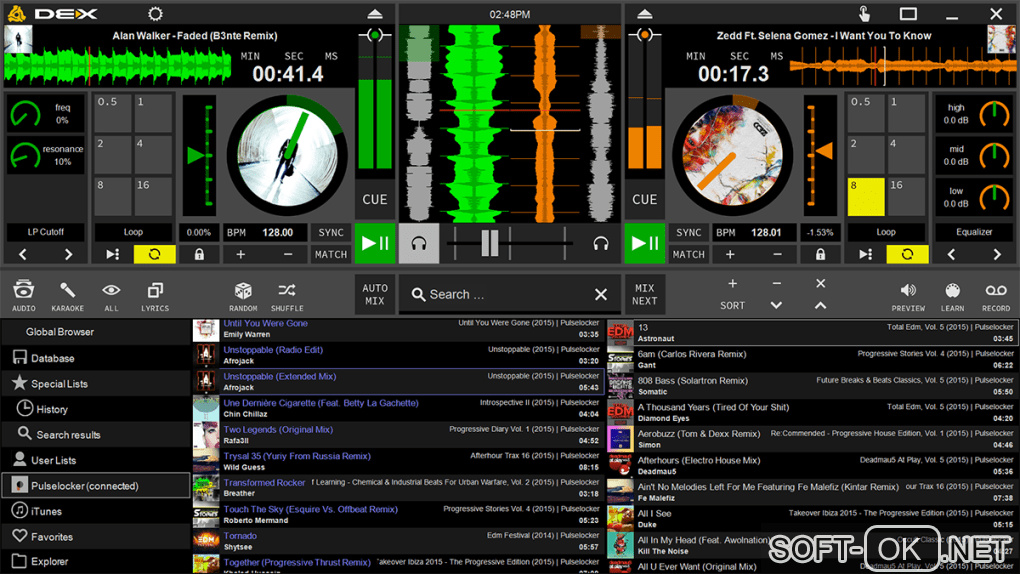Toggle ALL files eye icon

[111, 295]
